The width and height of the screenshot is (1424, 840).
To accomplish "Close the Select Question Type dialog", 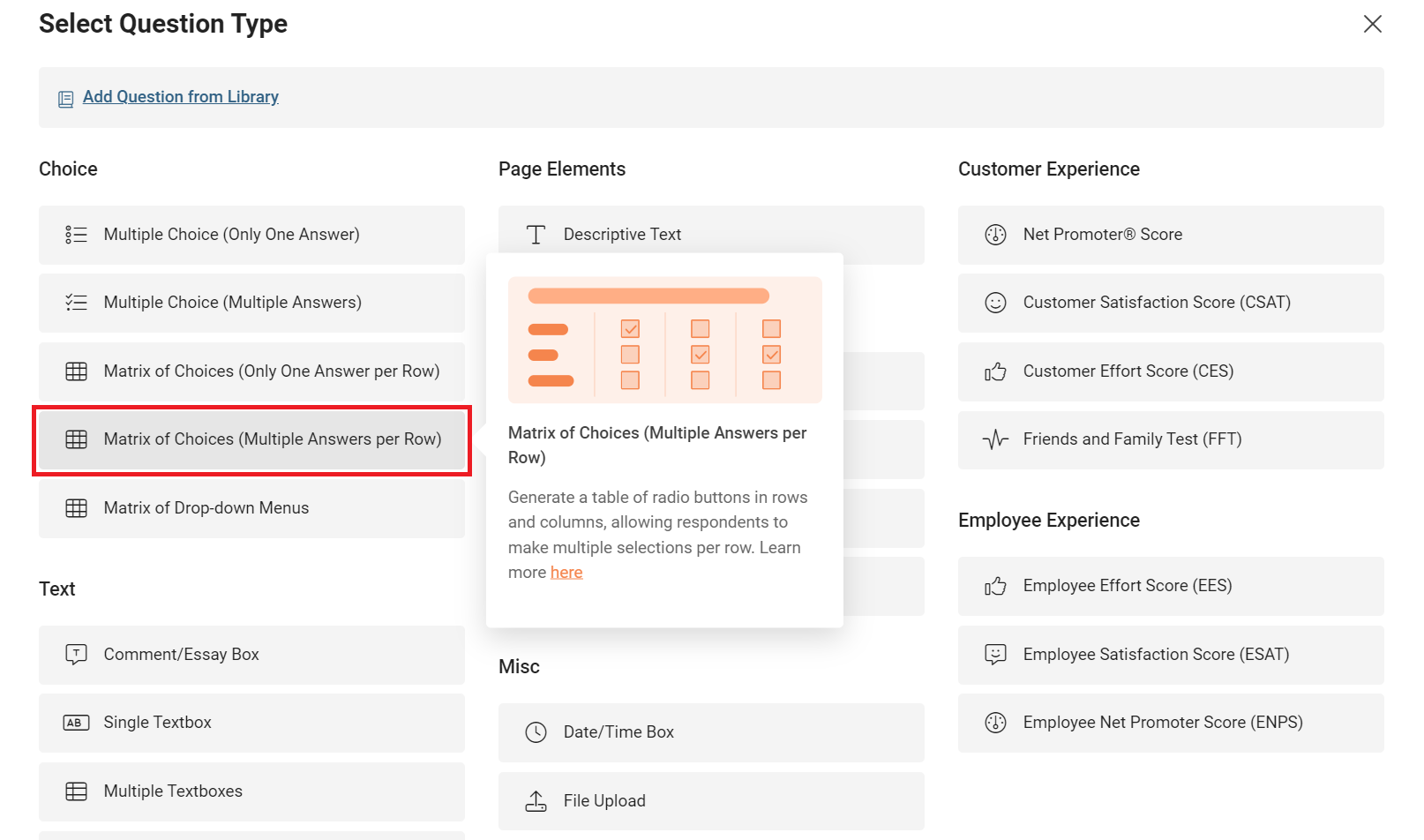I will (x=1372, y=24).
